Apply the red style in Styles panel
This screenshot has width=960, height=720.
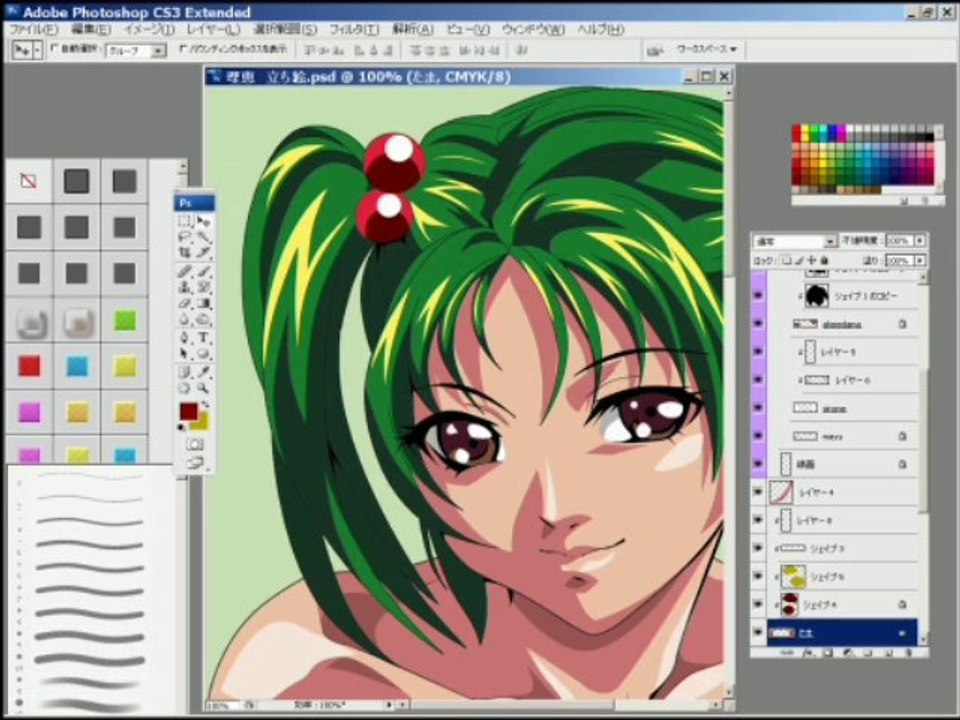[29, 366]
